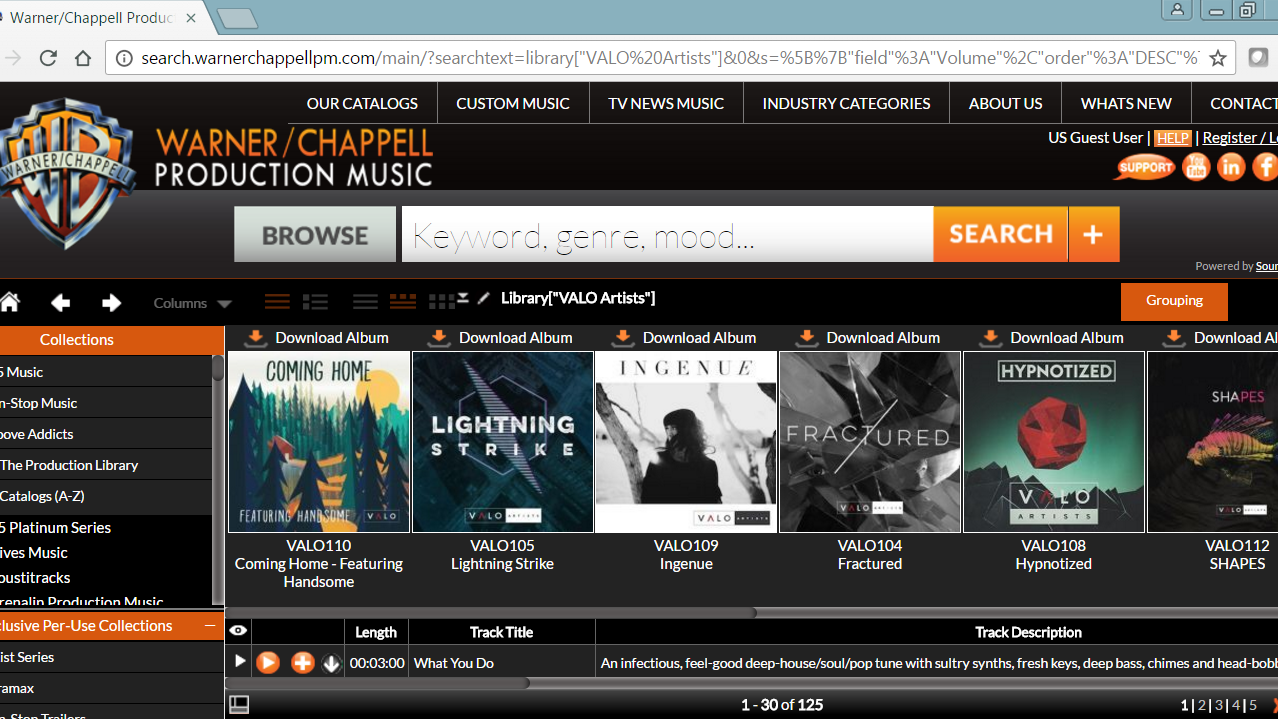The width and height of the screenshot is (1278, 719).
Task: Open the LinkedIn social icon
Action: click(x=1231, y=167)
